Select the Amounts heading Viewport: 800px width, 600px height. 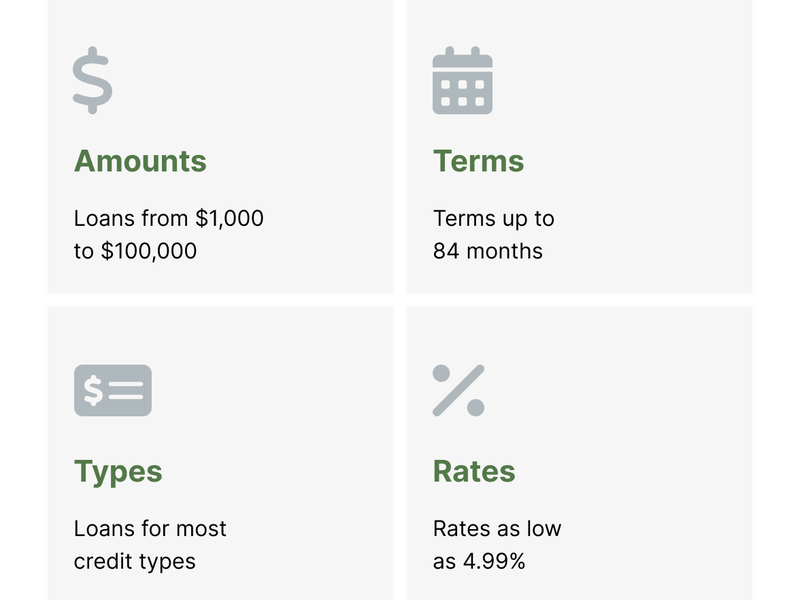click(140, 161)
